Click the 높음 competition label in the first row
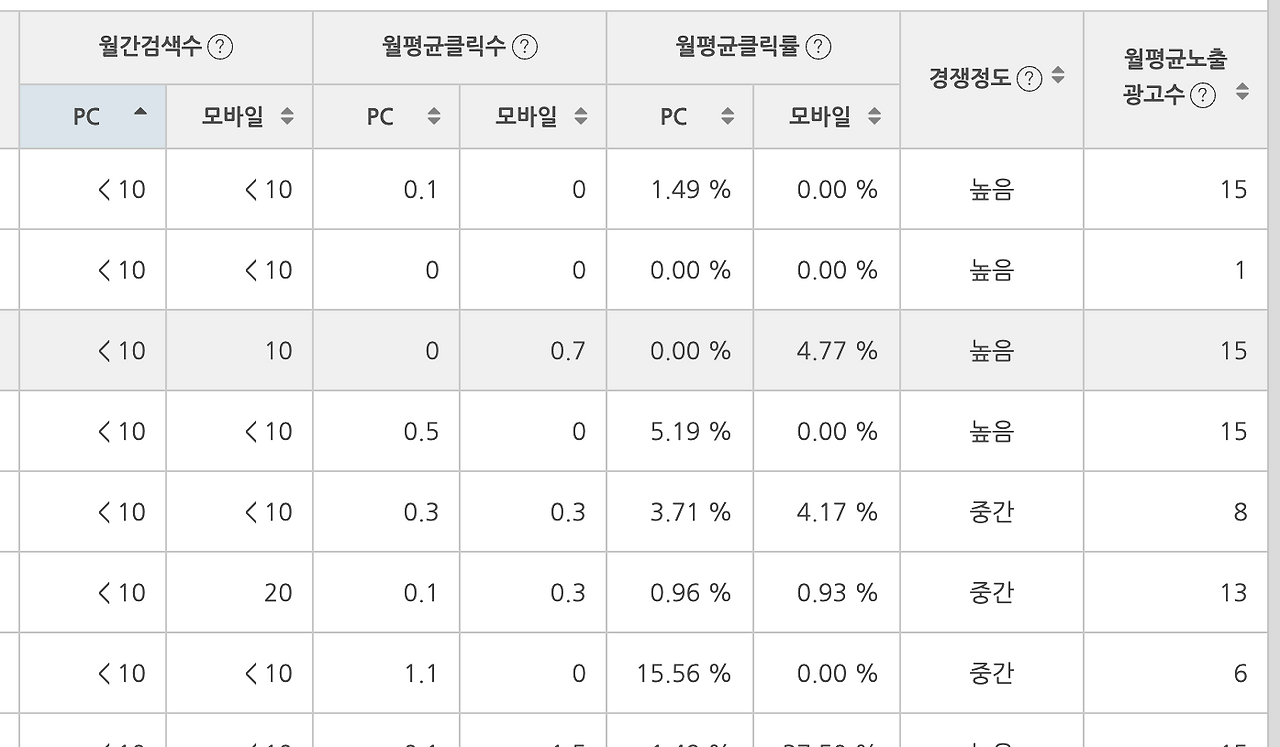This screenshot has width=1280, height=747. pyautogui.click(x=991, y=188)
